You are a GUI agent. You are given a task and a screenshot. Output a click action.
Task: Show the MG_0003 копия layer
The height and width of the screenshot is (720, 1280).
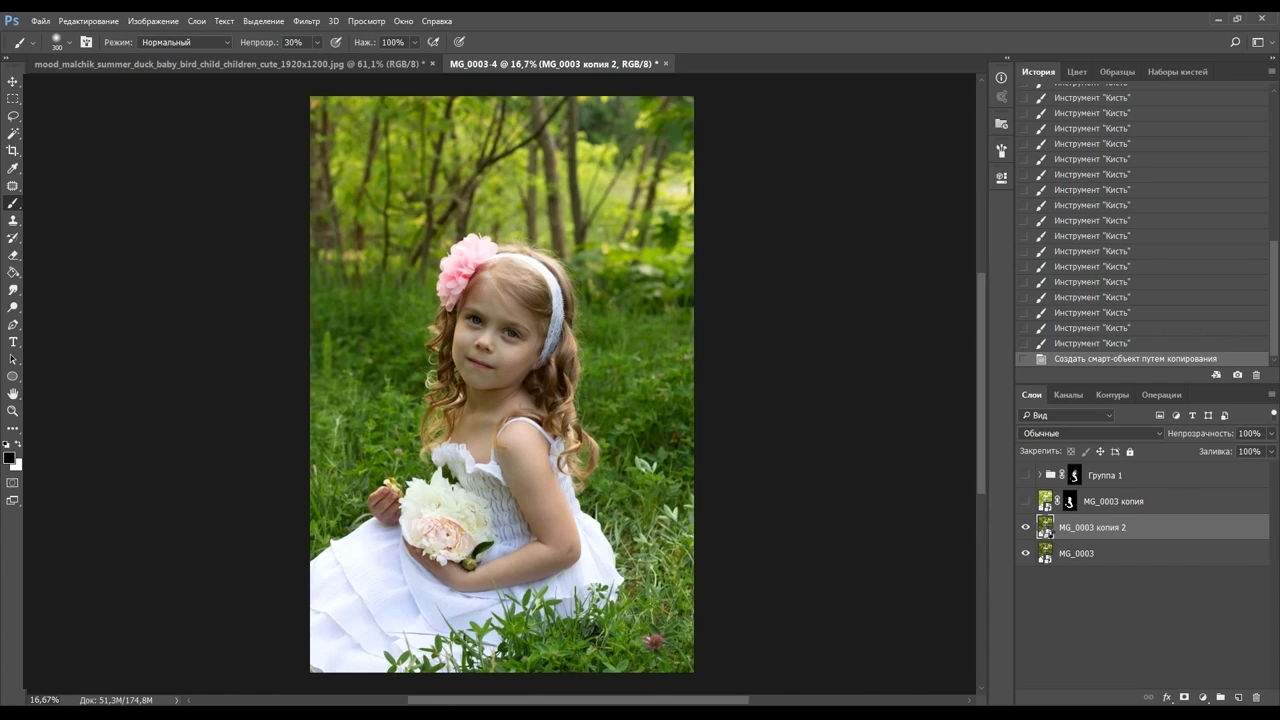tap(1025, 501)
